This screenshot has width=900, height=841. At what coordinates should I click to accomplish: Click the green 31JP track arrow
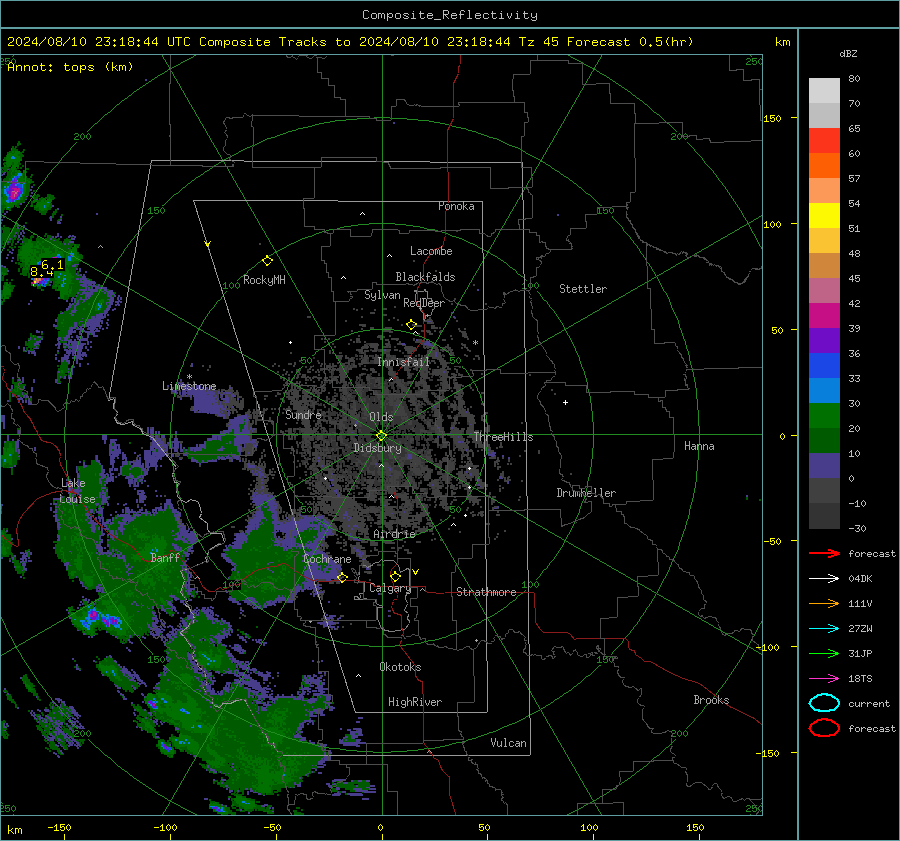[824, 653]
